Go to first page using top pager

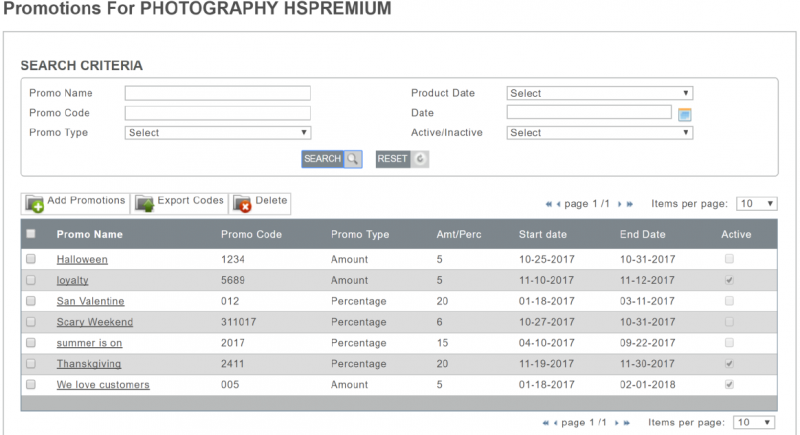[x=549, y=204]
